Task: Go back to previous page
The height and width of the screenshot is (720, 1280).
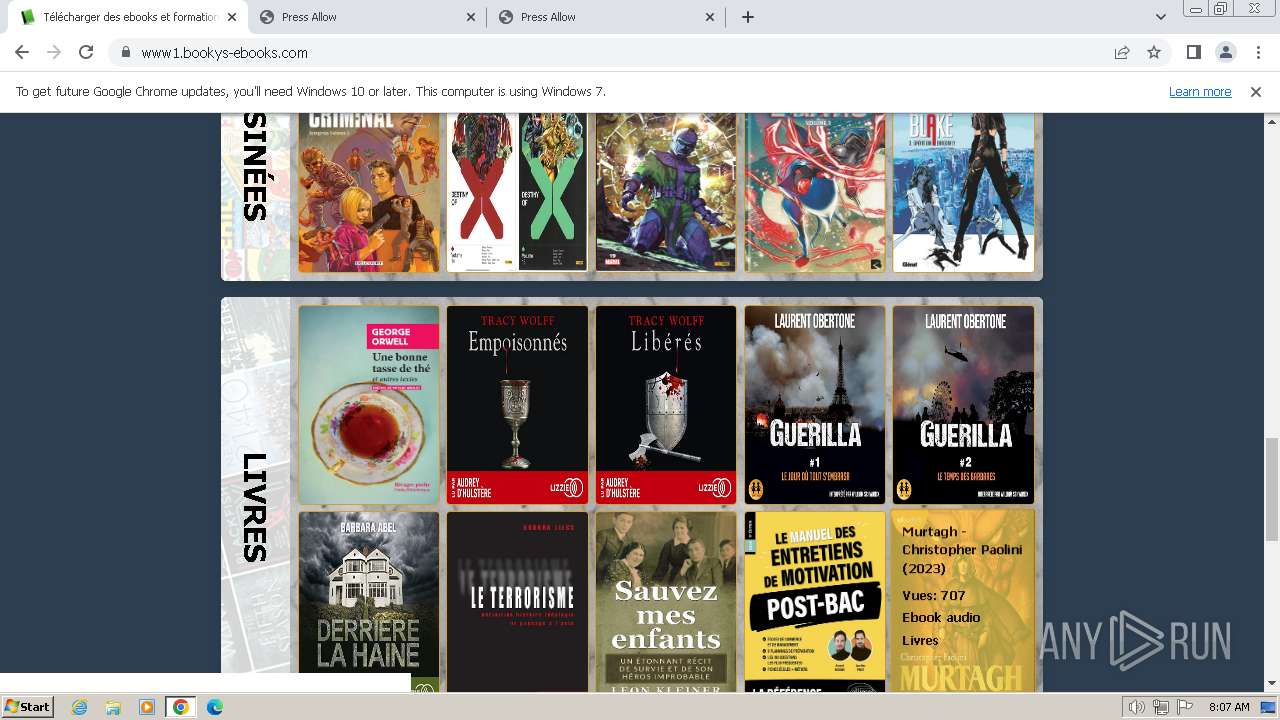Action: [22, 52]
